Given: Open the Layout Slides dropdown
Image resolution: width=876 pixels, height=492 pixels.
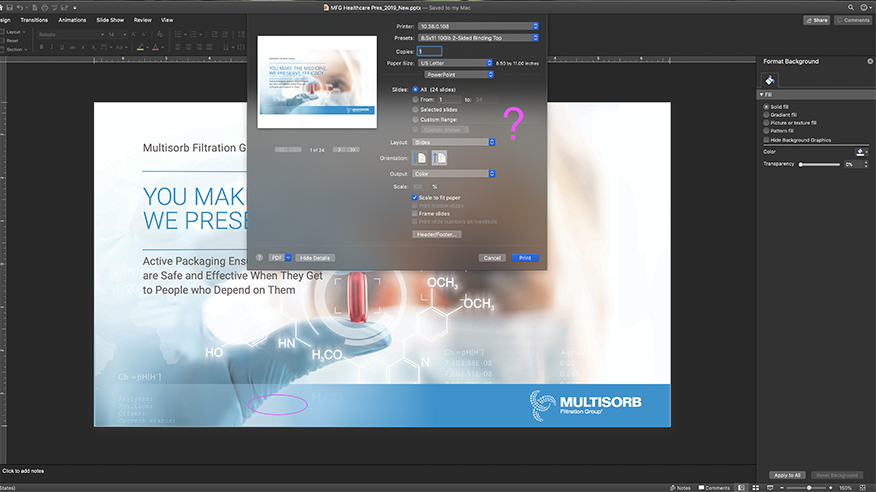Looking at the screenshot, I should (x=454, y=142).
